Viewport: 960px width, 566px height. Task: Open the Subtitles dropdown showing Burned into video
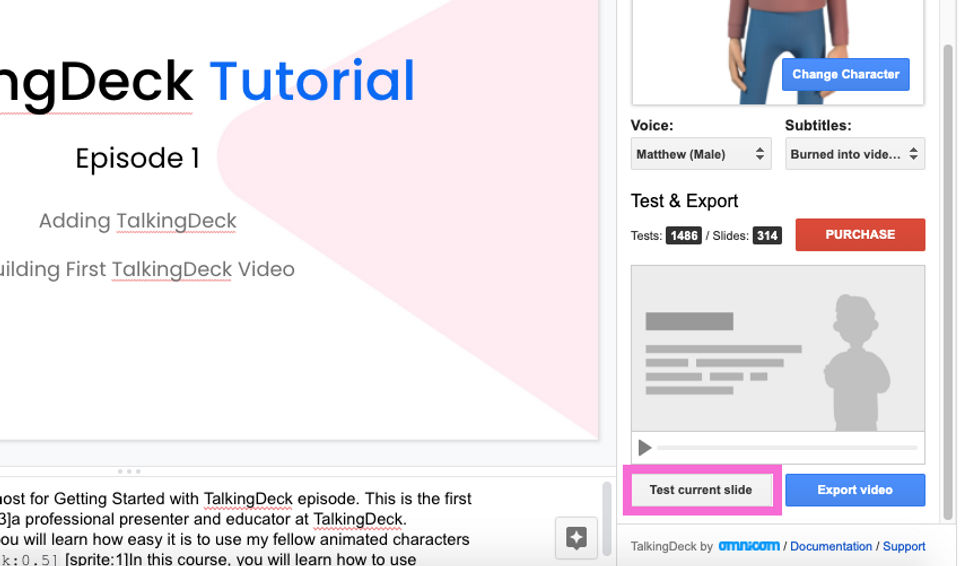point(855,154)
